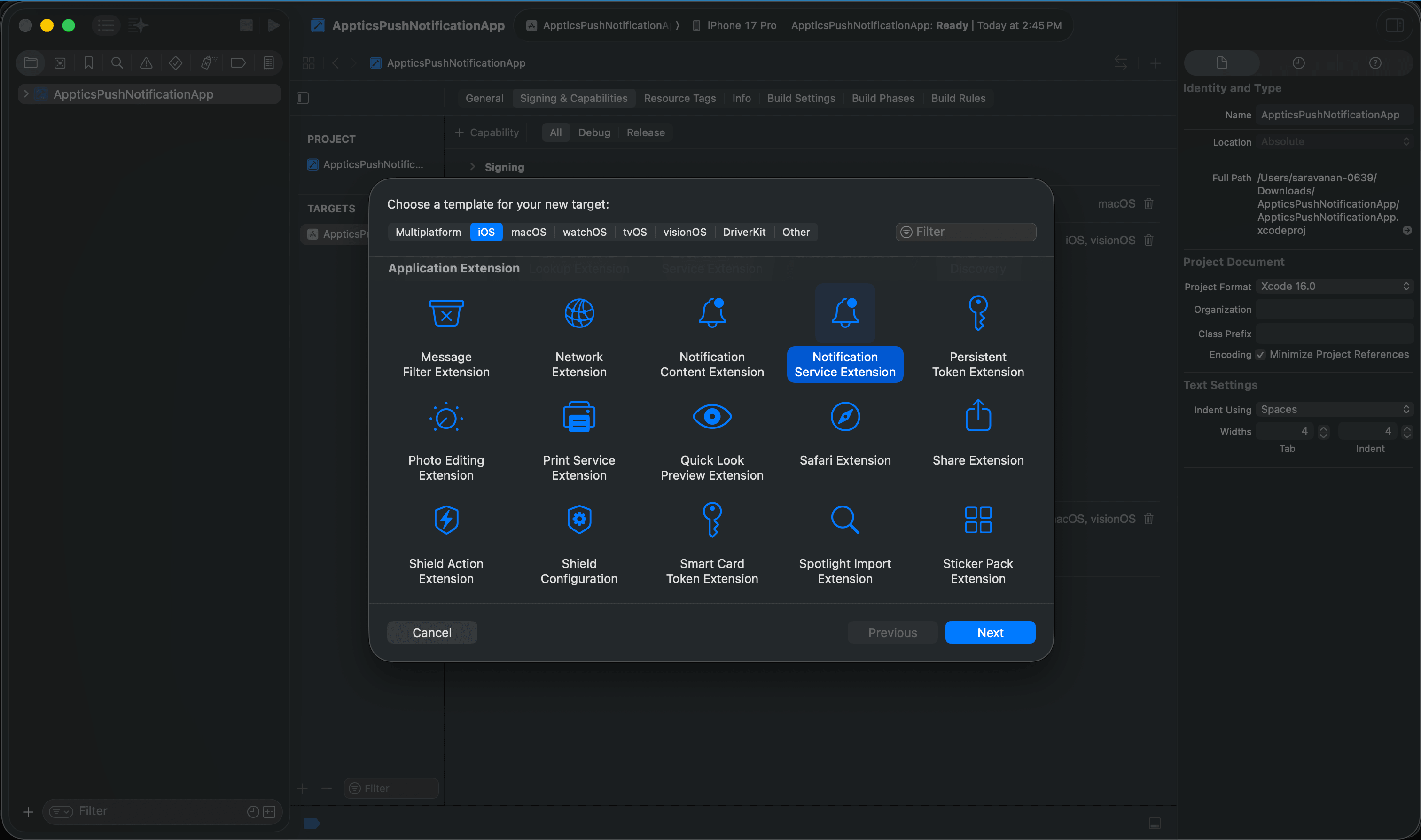Screen dimensions: 1421x840
Task: Choose the Quick Look Preview Extension icon
Action: click(x=711, y=417)
